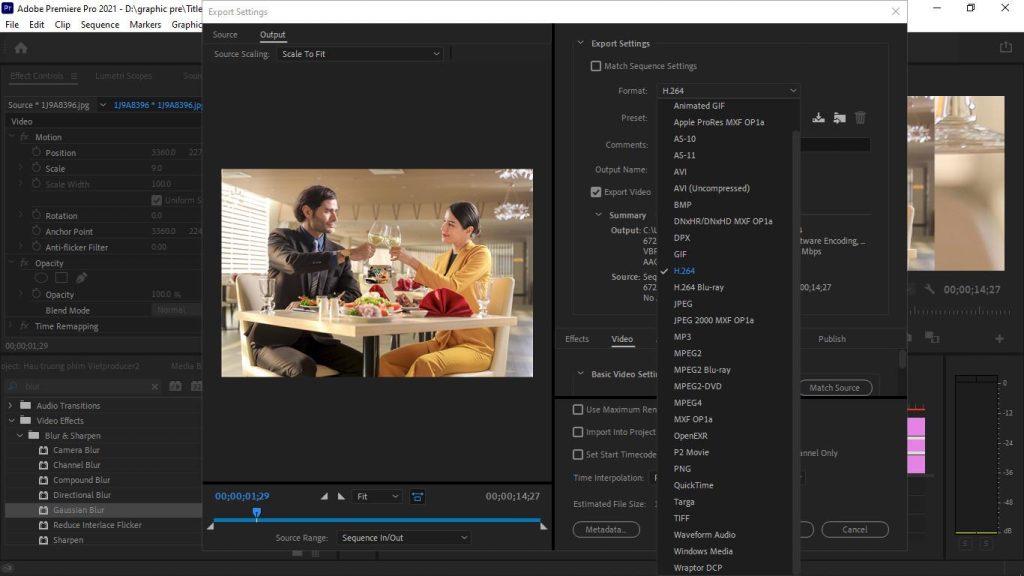
Task: Click the Cancel button
Action: point(855,529)
